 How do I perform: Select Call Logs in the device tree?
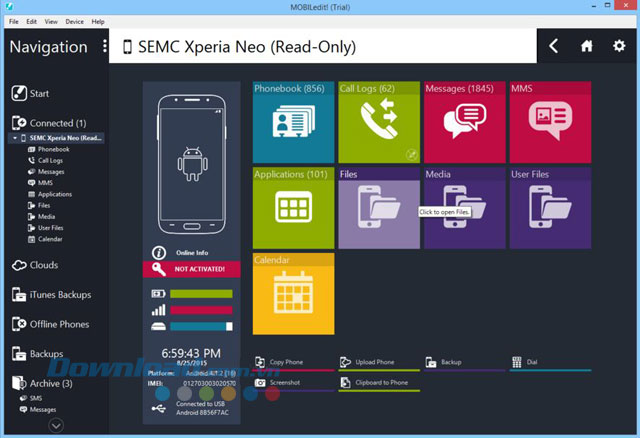(45, 160)
